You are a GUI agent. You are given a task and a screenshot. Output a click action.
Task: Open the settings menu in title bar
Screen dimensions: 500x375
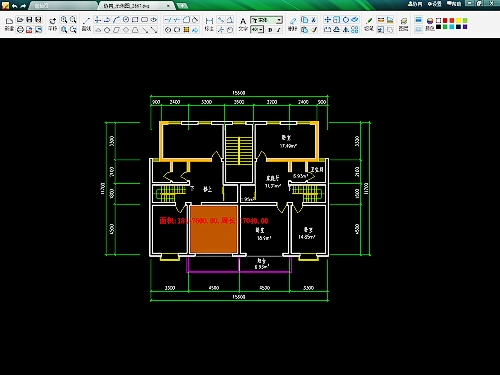(434, 4)
